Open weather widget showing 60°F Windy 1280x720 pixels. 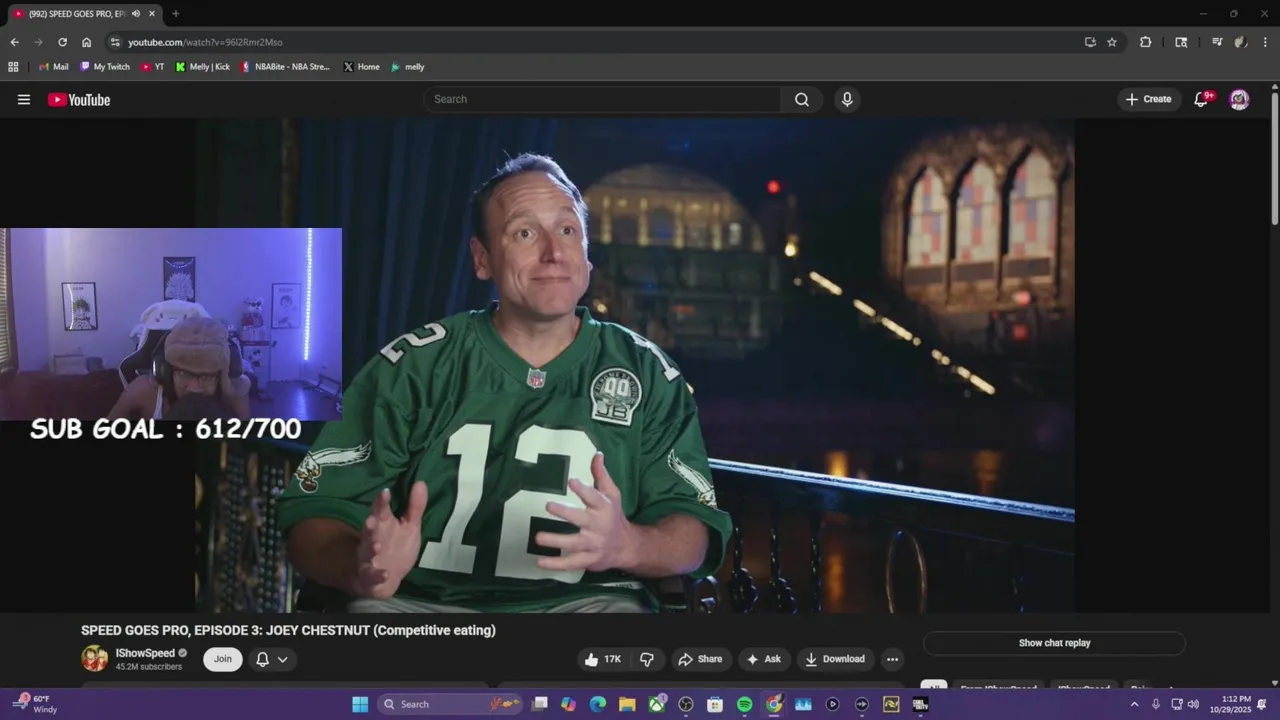point(34,704)
